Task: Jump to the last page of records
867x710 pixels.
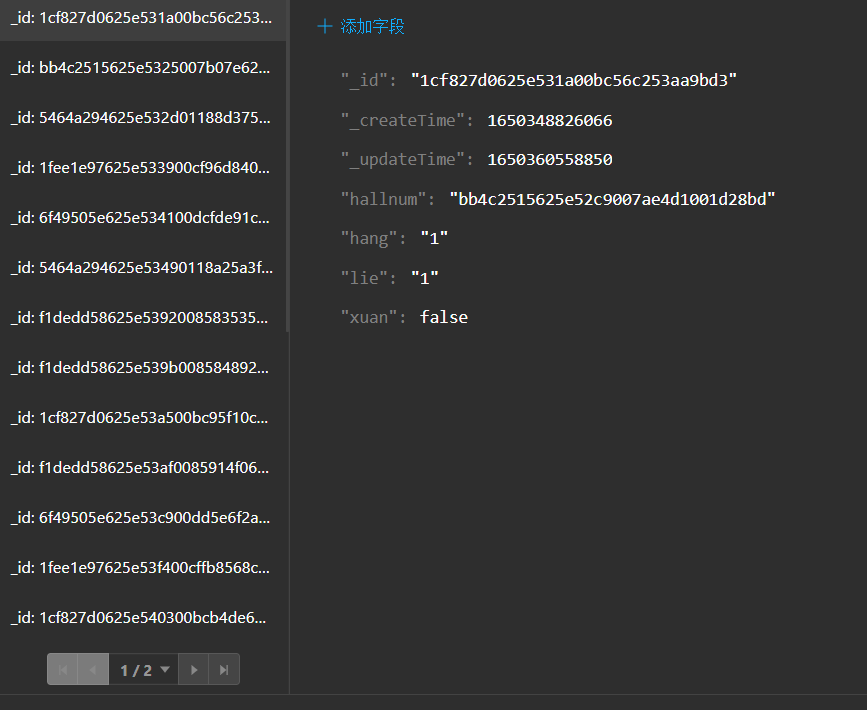Action: [x=224, y=670]
